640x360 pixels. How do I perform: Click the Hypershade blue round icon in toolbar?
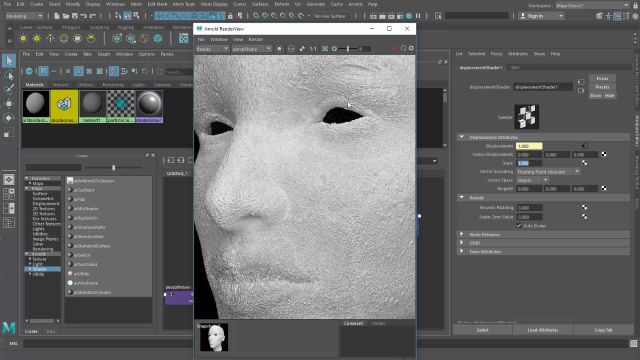coord(29,71)
